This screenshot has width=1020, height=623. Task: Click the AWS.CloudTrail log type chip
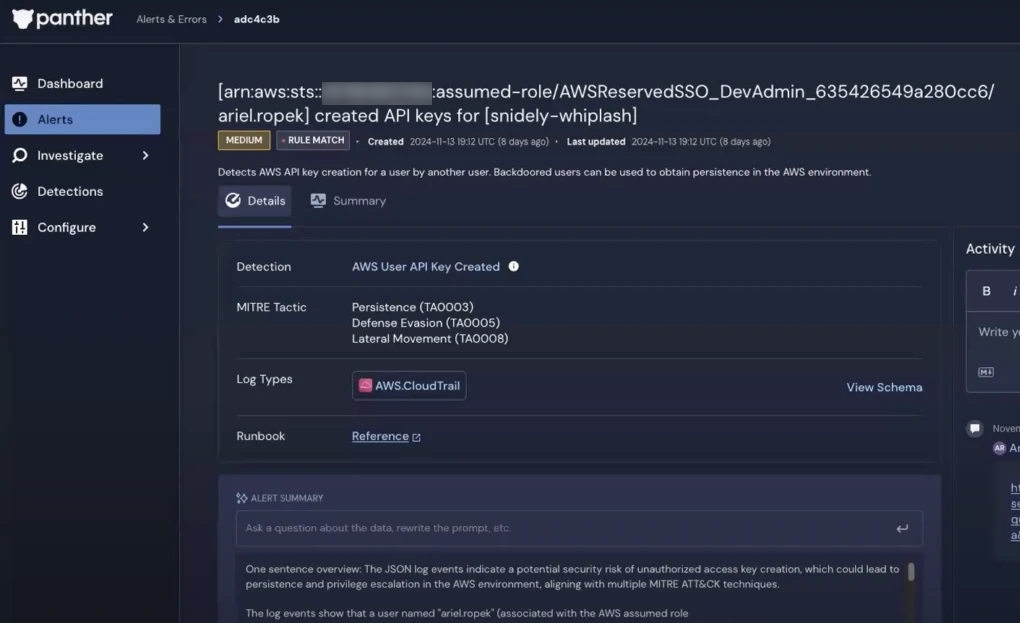[x=408, y=385]
